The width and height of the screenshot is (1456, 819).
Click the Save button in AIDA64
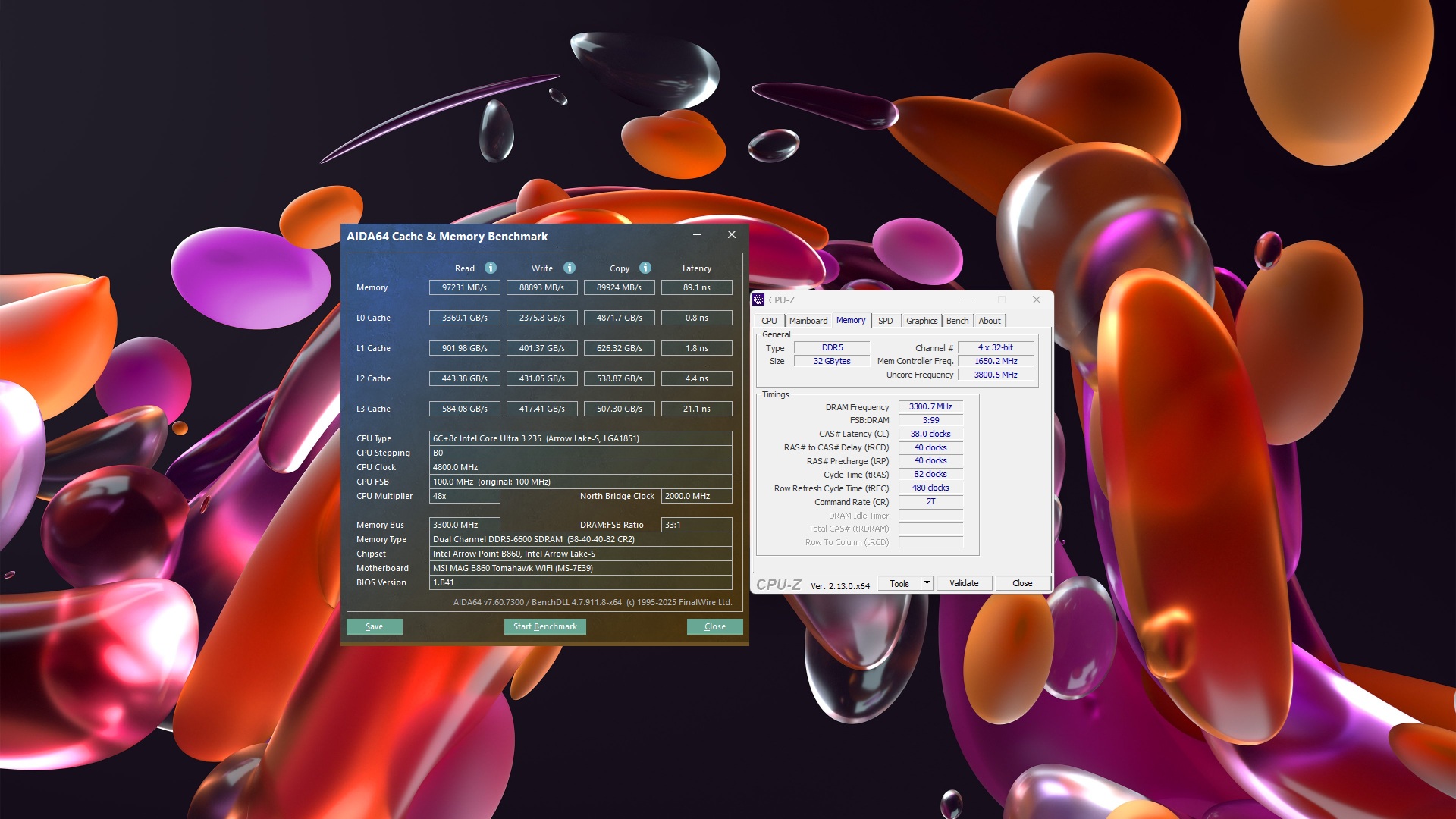pos(375,626)
